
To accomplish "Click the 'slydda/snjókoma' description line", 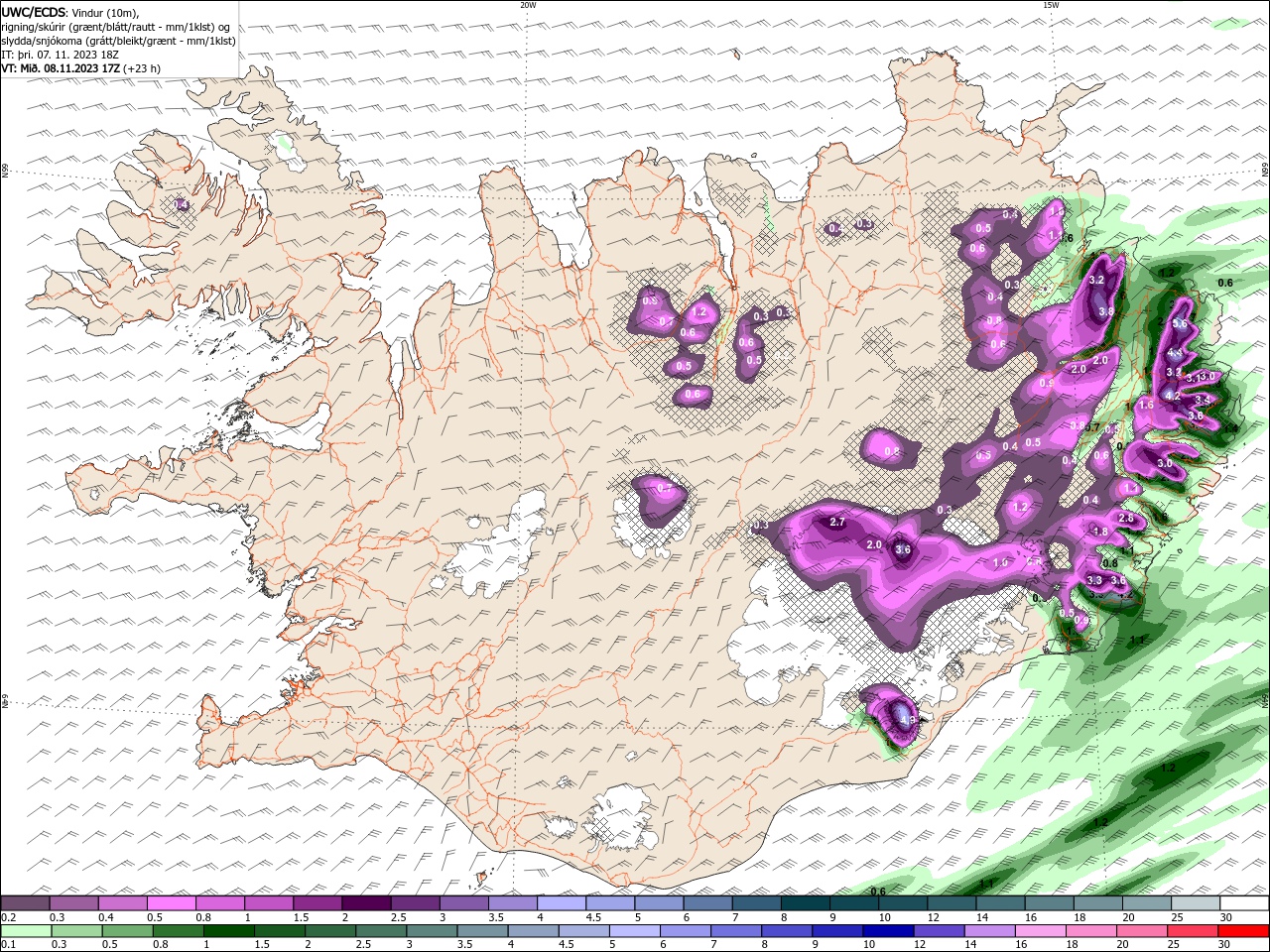I will click(x=118, y=41).
